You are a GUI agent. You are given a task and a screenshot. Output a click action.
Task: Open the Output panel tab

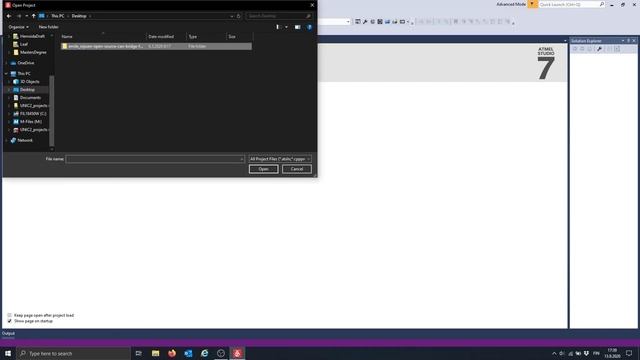tap(8, 333)
